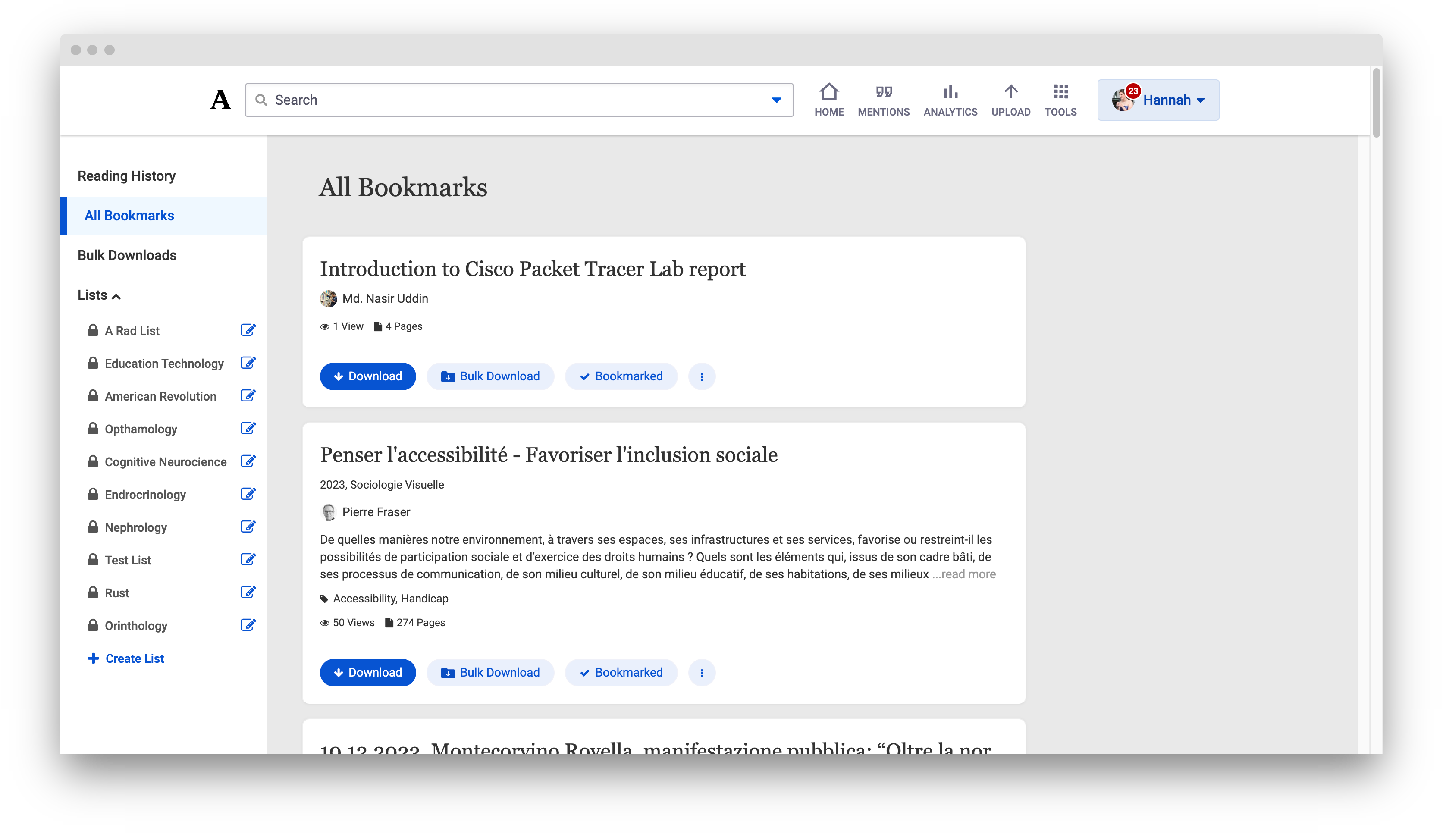Bulk Download the Cisco Packet Tracer paper
This screenshot has width=1443, height=840.
click(x=490, y=377)
